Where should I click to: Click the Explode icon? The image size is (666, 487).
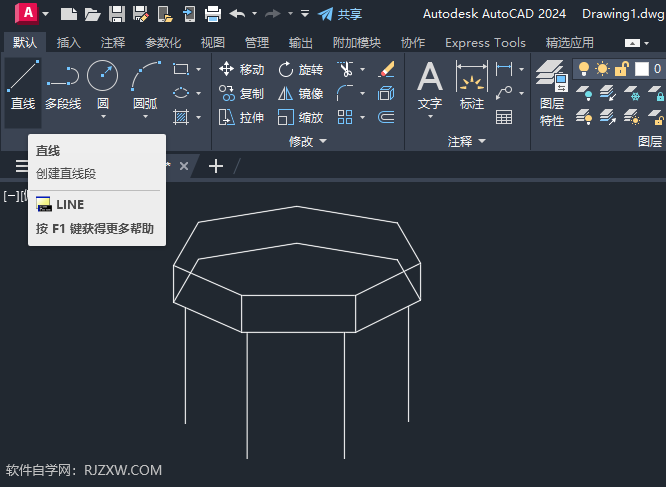coord(386,93)
